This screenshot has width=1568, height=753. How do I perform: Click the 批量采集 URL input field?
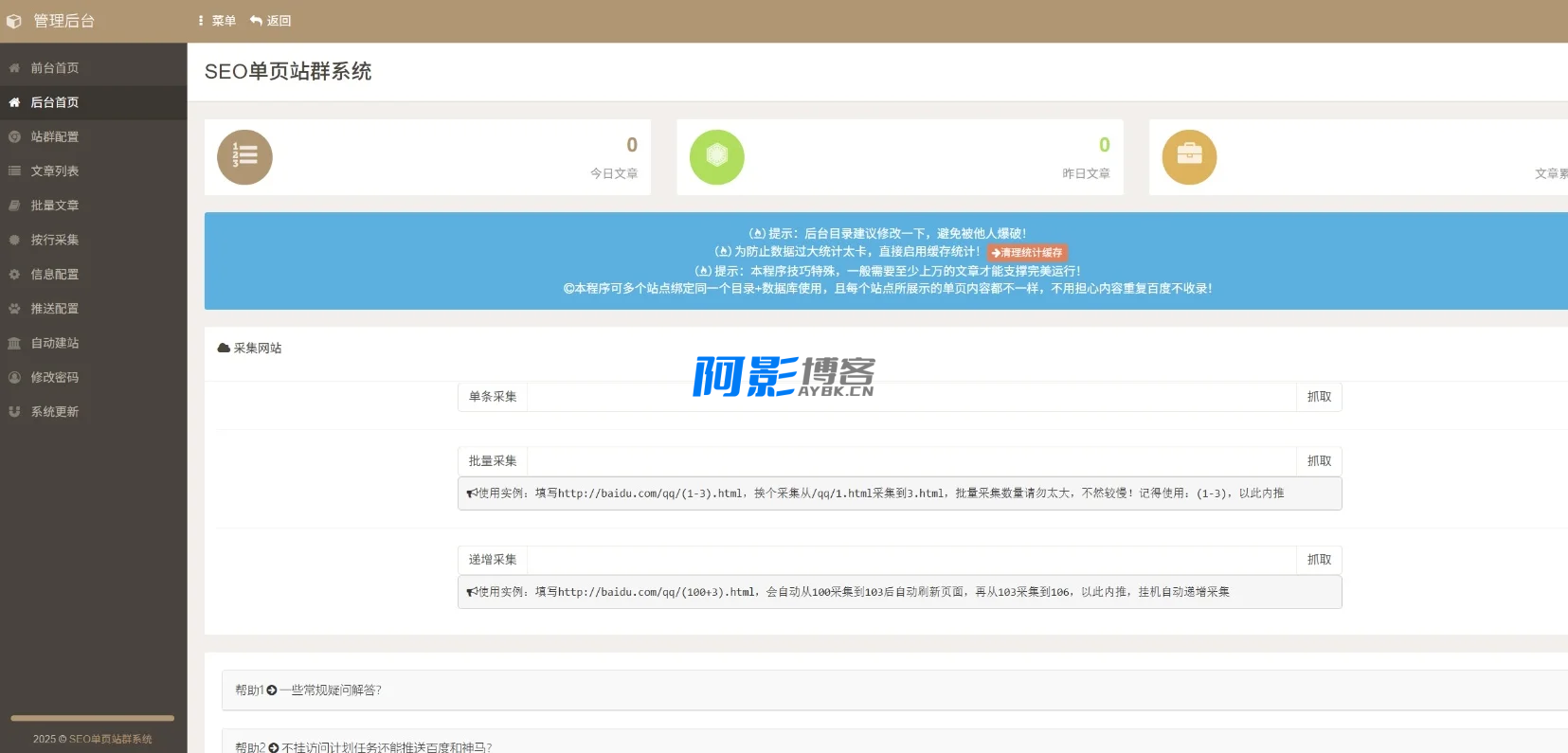point(910,461)
